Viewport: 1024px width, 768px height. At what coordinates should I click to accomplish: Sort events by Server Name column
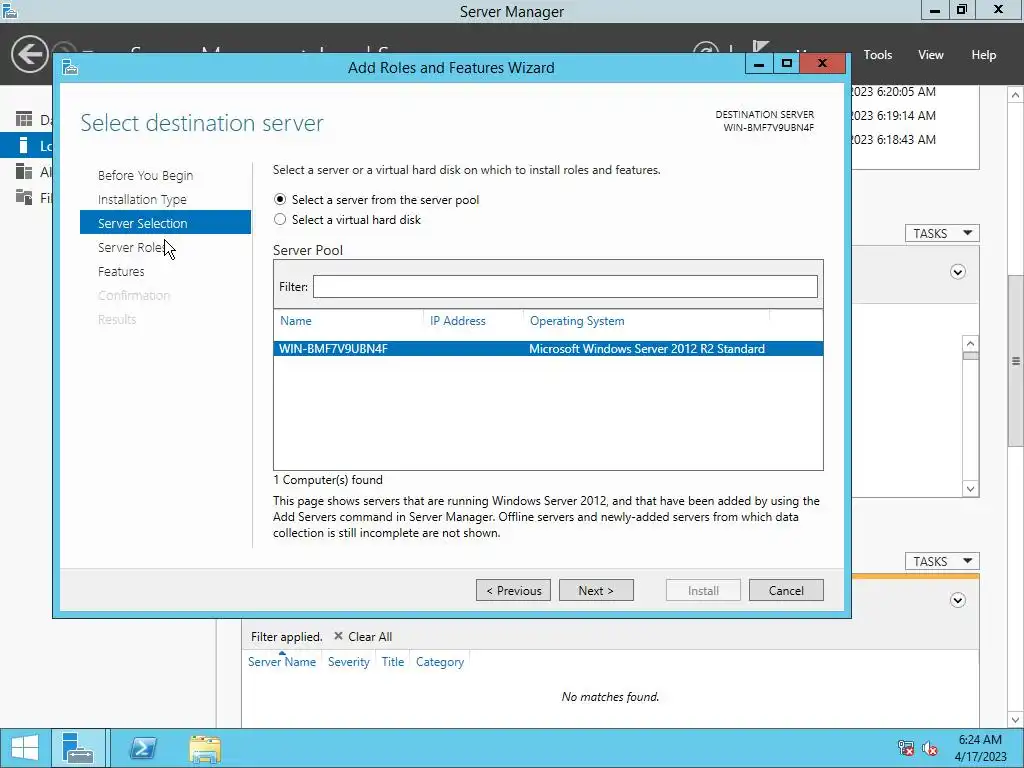281,662
